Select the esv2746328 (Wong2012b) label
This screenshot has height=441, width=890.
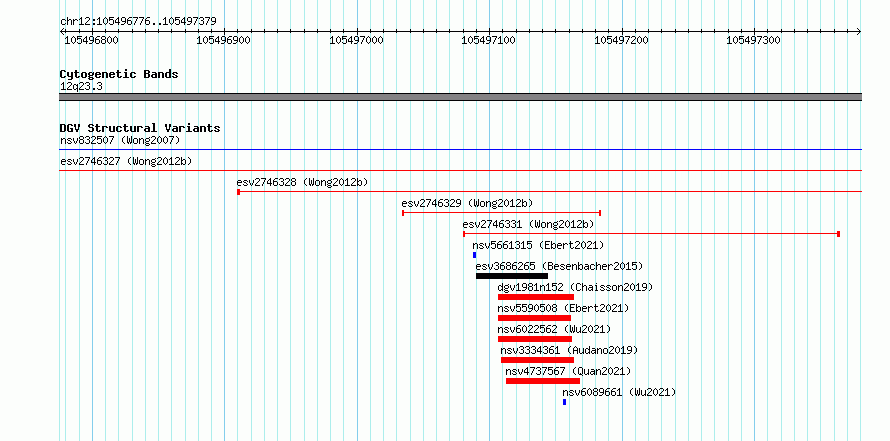(303, 182)
